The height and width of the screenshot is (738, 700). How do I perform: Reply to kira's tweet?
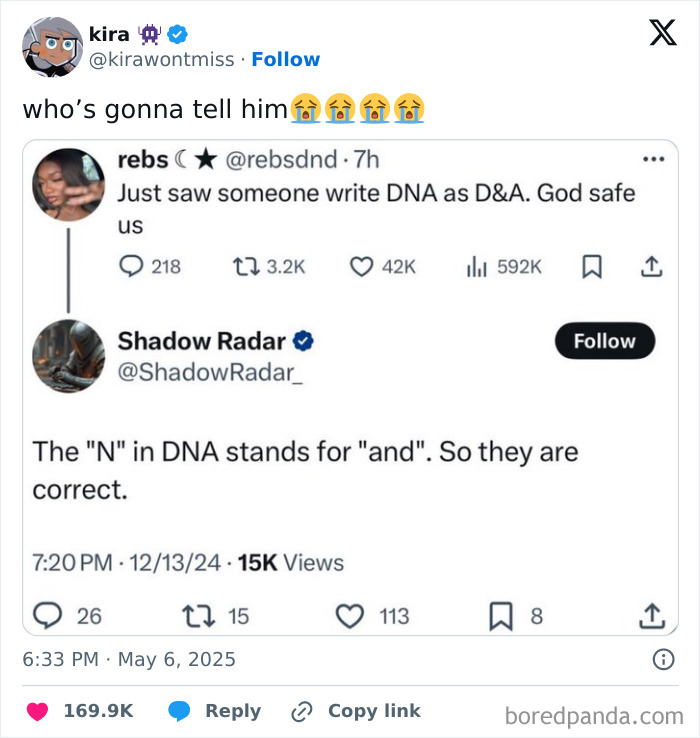pyautogui.click(x=215, y=711)
